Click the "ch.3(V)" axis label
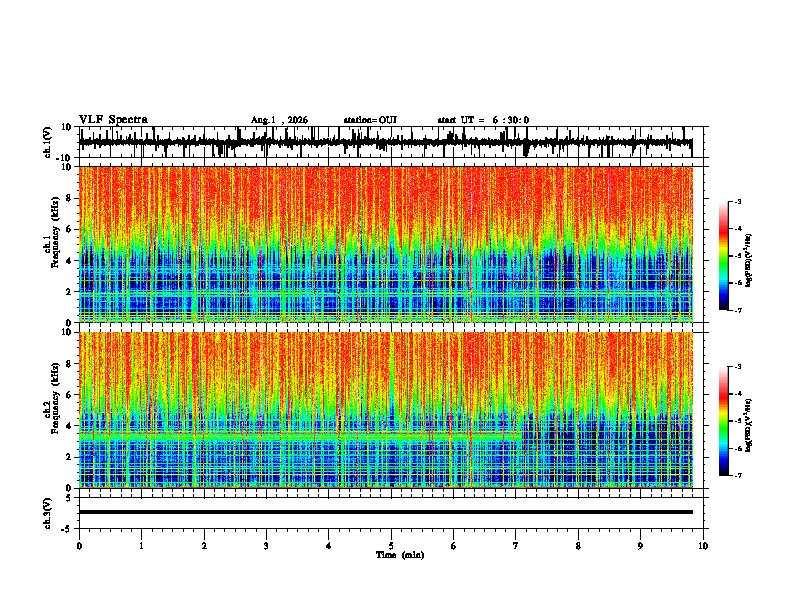This screenshot has width=792, height=612. (x=48, y=514)
